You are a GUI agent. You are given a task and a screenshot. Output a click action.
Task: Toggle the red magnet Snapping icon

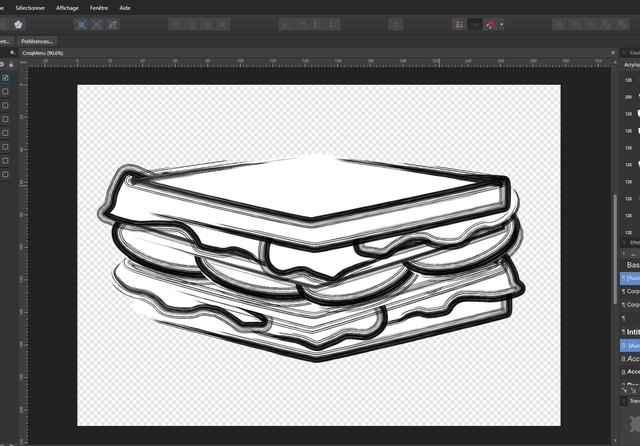pyautogui.click(x=491, y=25)
